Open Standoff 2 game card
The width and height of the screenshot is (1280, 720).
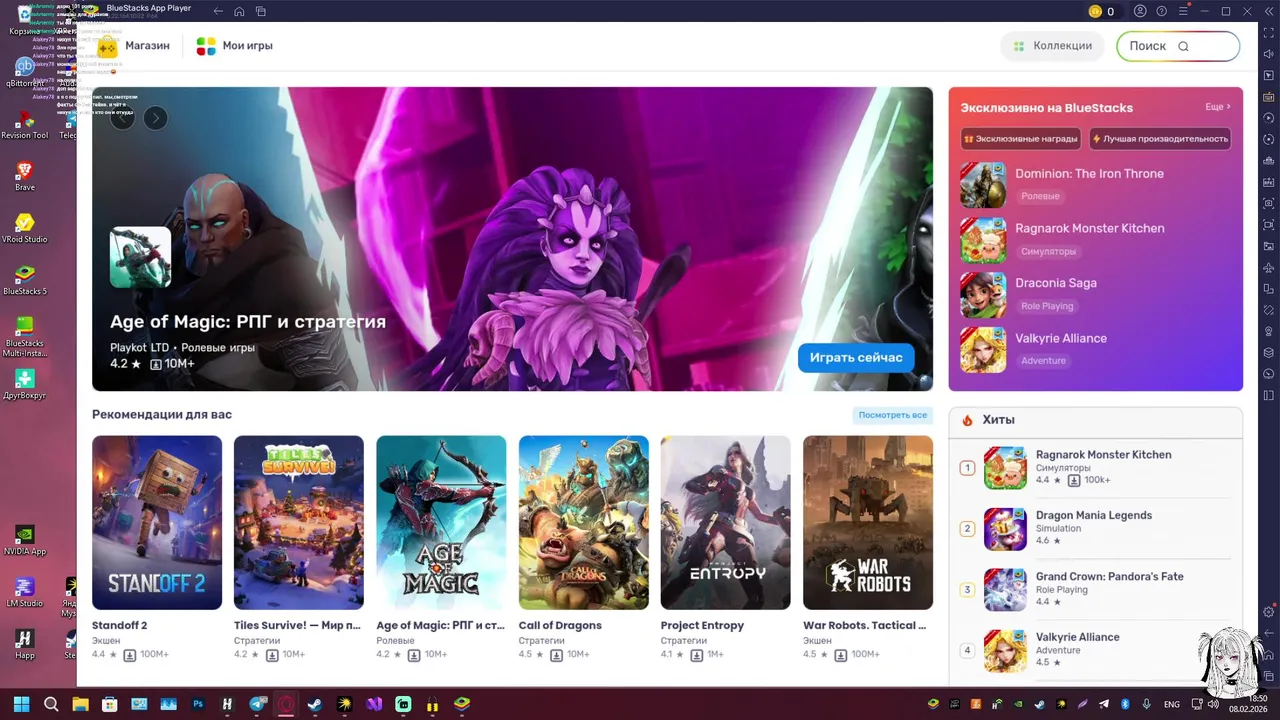[x=157, y=548]
